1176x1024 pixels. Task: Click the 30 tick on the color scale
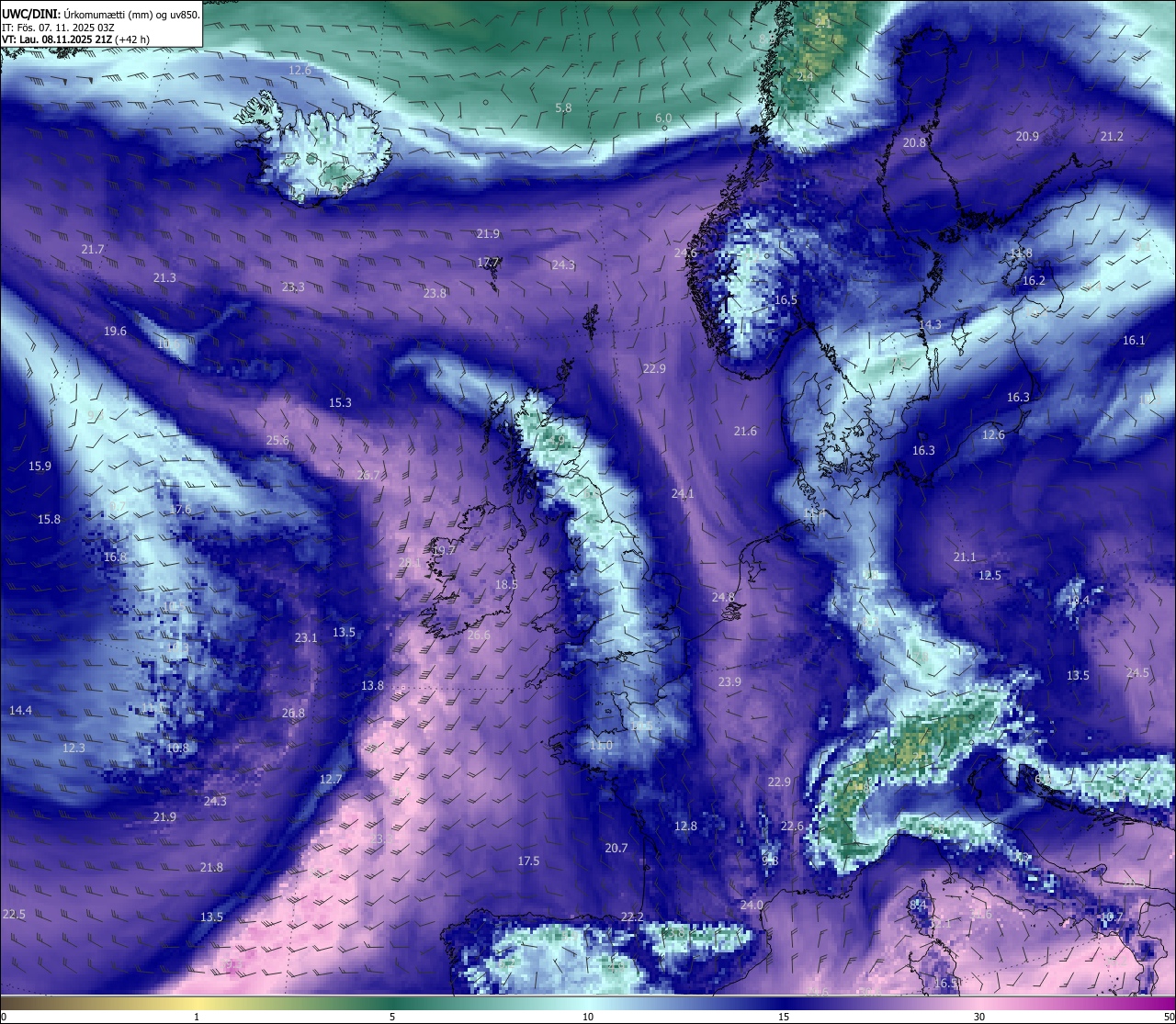coord(979,1017)
